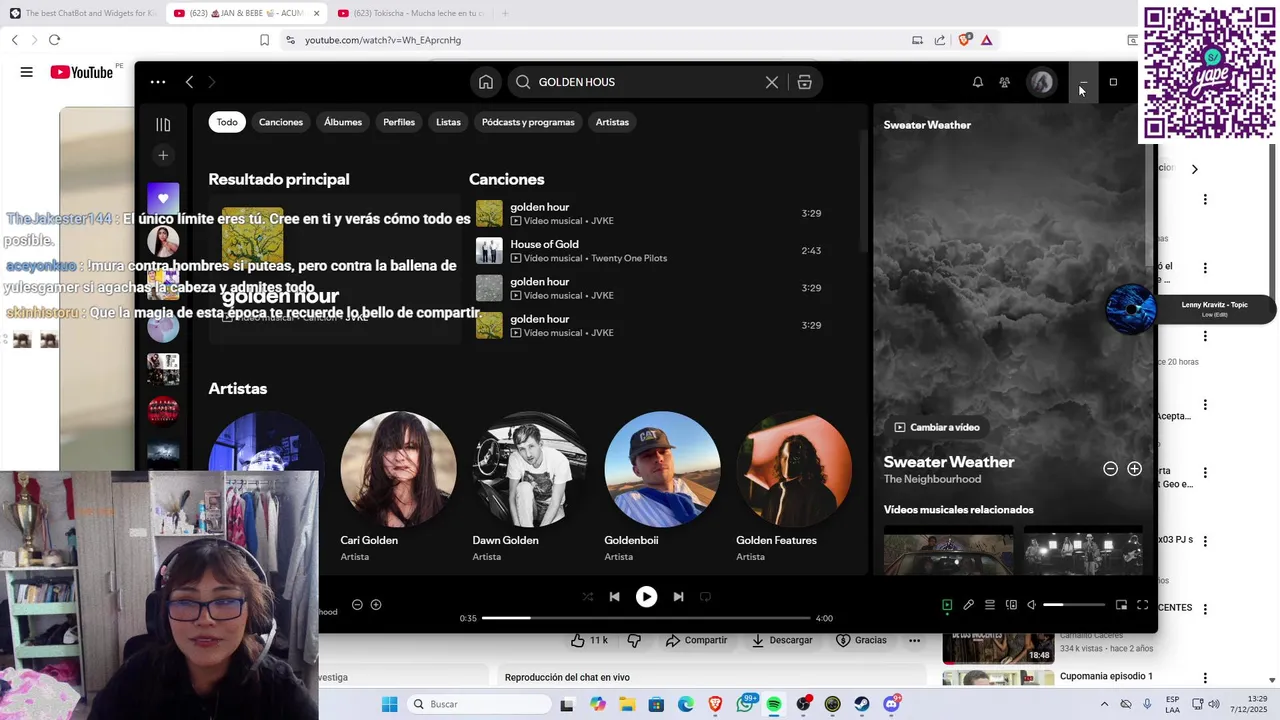Open Goldenboii artist profile
This screenshot has width=1280, height=720.
pyautogui.click(x=662, y=489)
